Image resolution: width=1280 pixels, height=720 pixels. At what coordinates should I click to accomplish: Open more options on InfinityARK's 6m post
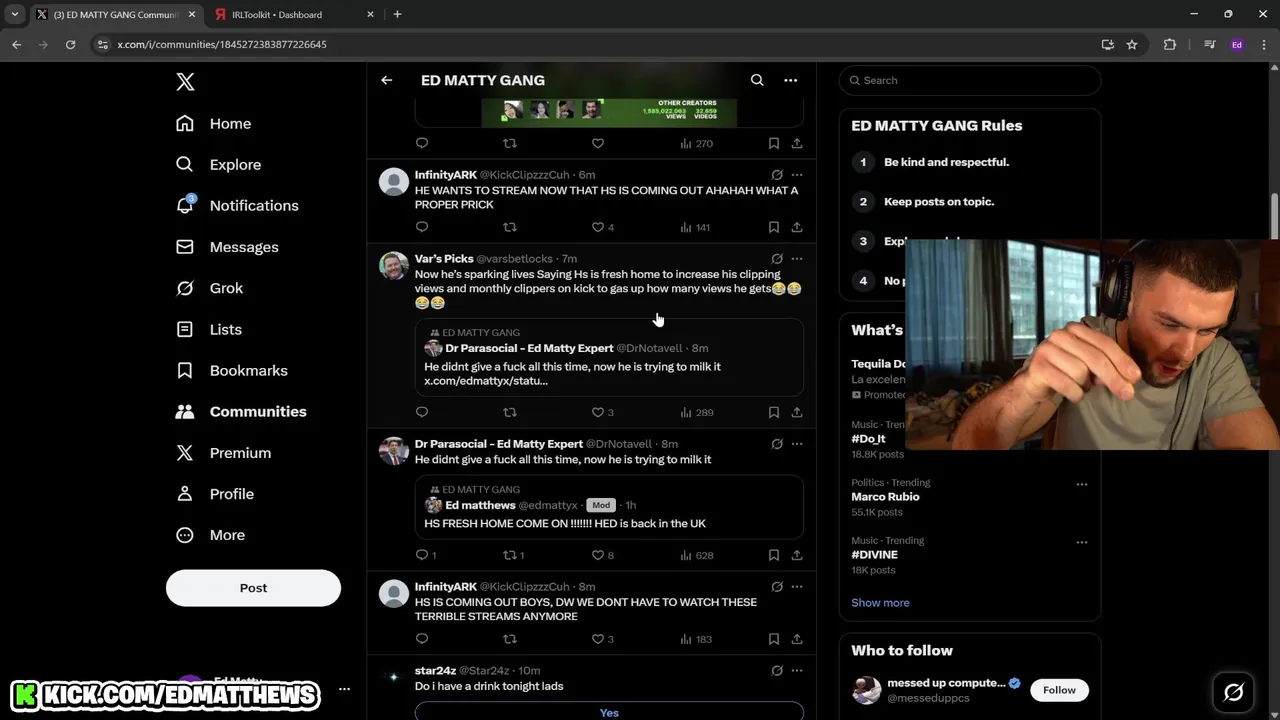tap(797, 175)
